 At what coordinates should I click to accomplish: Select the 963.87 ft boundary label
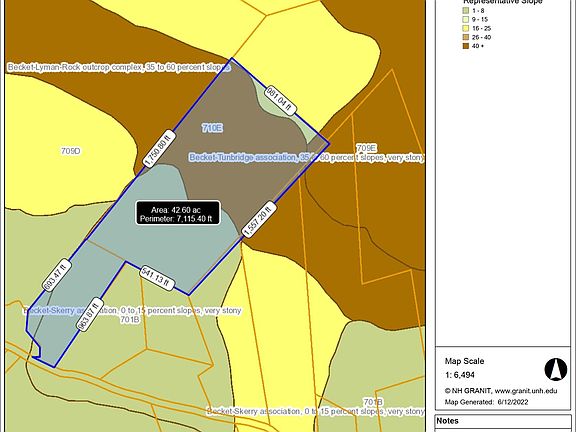[x=89, y=314]
